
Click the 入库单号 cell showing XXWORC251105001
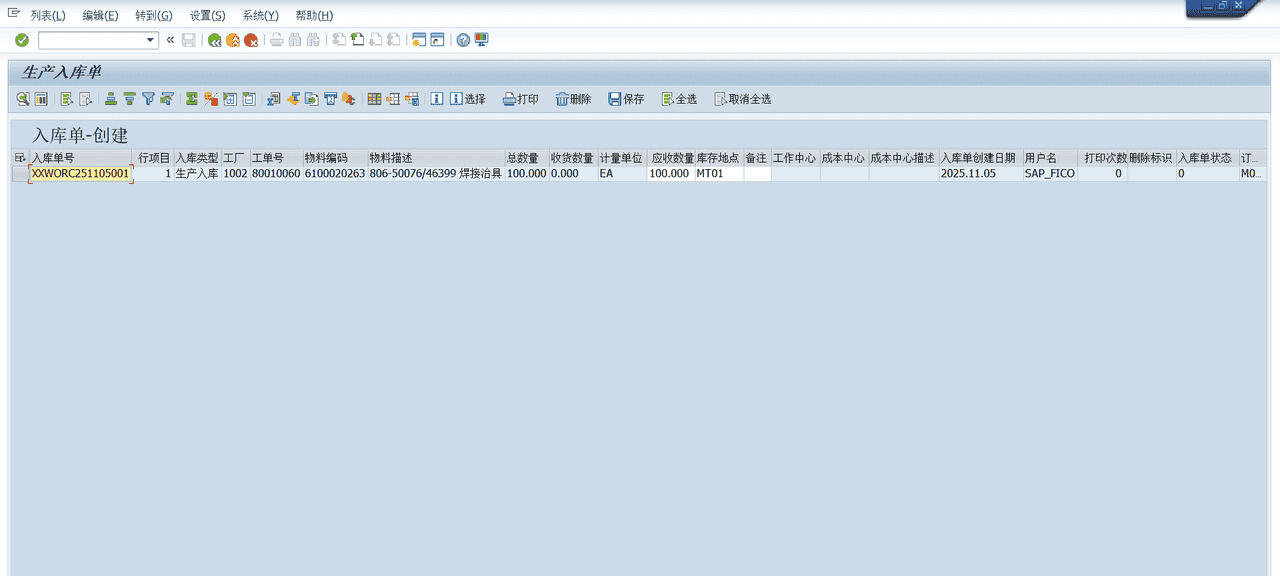pyautogui.click(x=79, y=173)
